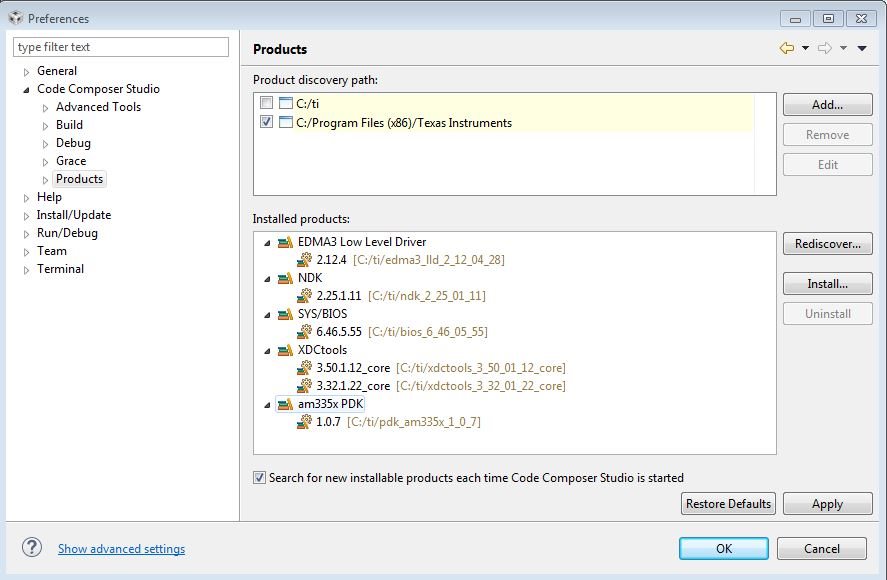Click the am335x PDK 1.0.7 version icon
This screenshot has height=580, width=887.
coord(305,422)
